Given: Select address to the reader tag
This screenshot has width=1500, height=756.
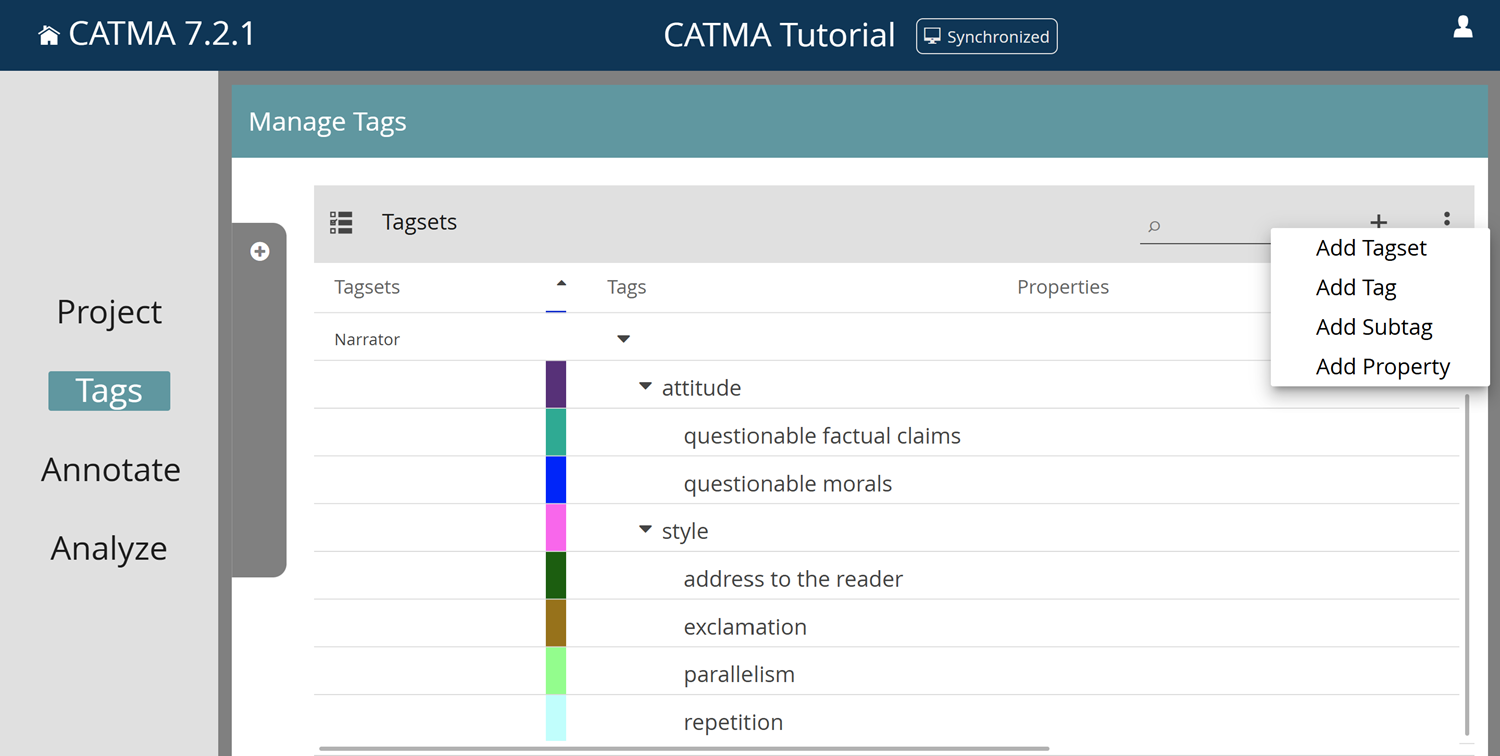Looking at the screenshot, I should pyautogui.click(x=793, y=579).
